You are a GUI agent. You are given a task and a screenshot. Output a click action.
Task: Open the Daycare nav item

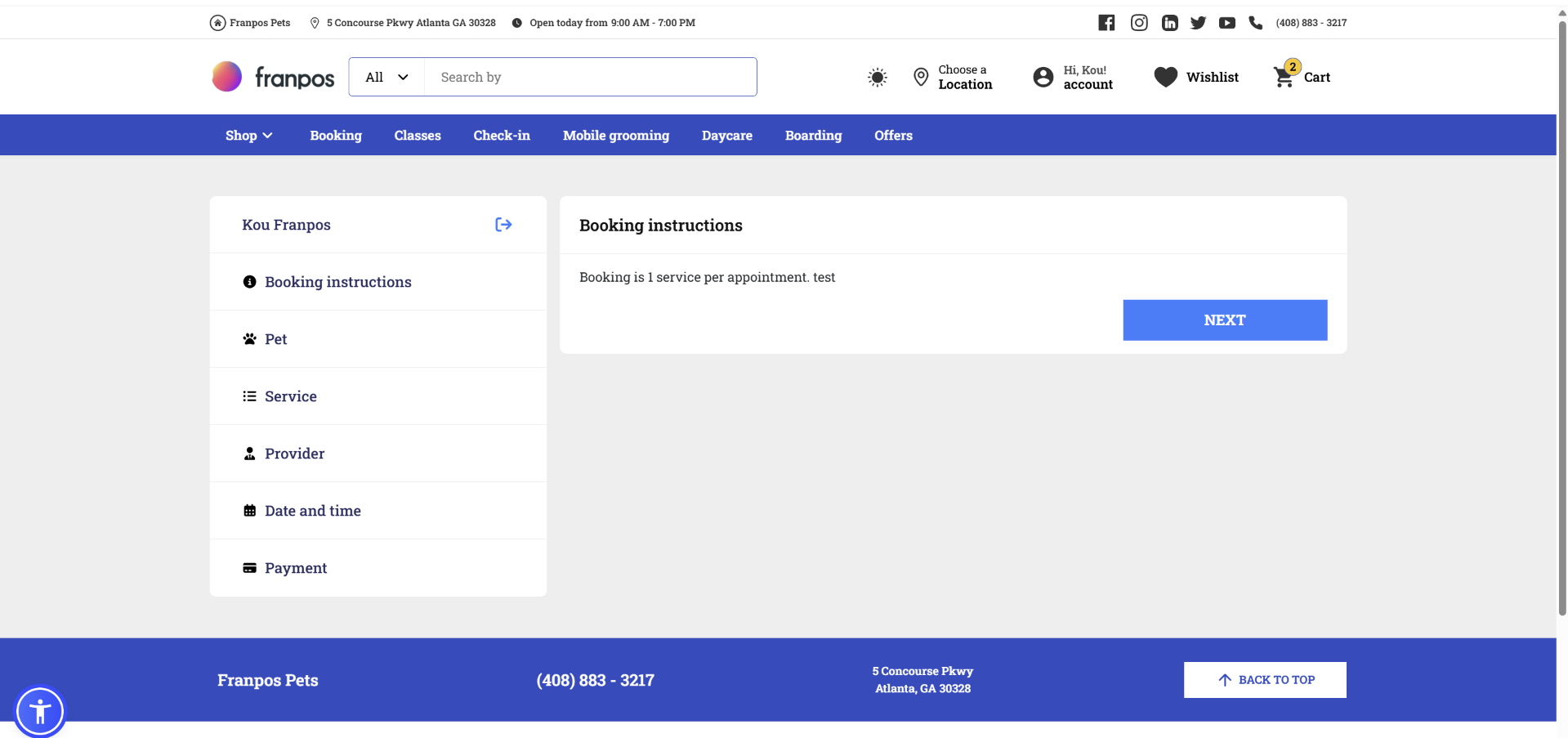tap(726, 136)
